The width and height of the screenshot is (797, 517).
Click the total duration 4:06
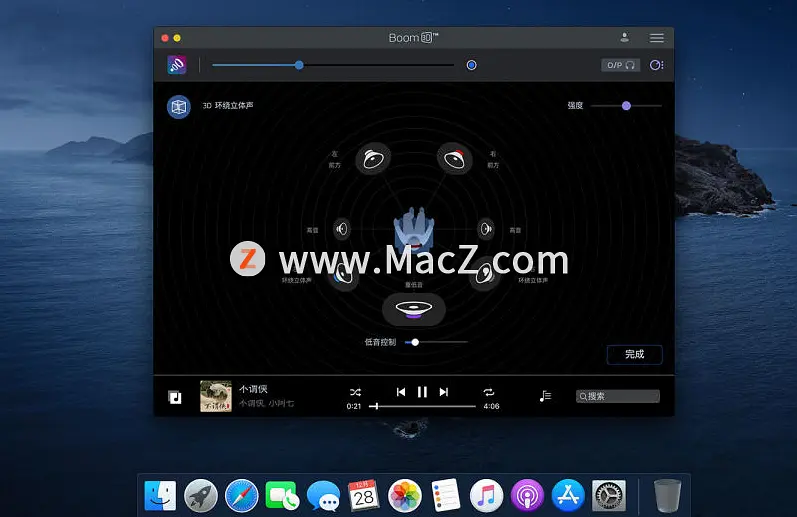[x=491, y=406]
